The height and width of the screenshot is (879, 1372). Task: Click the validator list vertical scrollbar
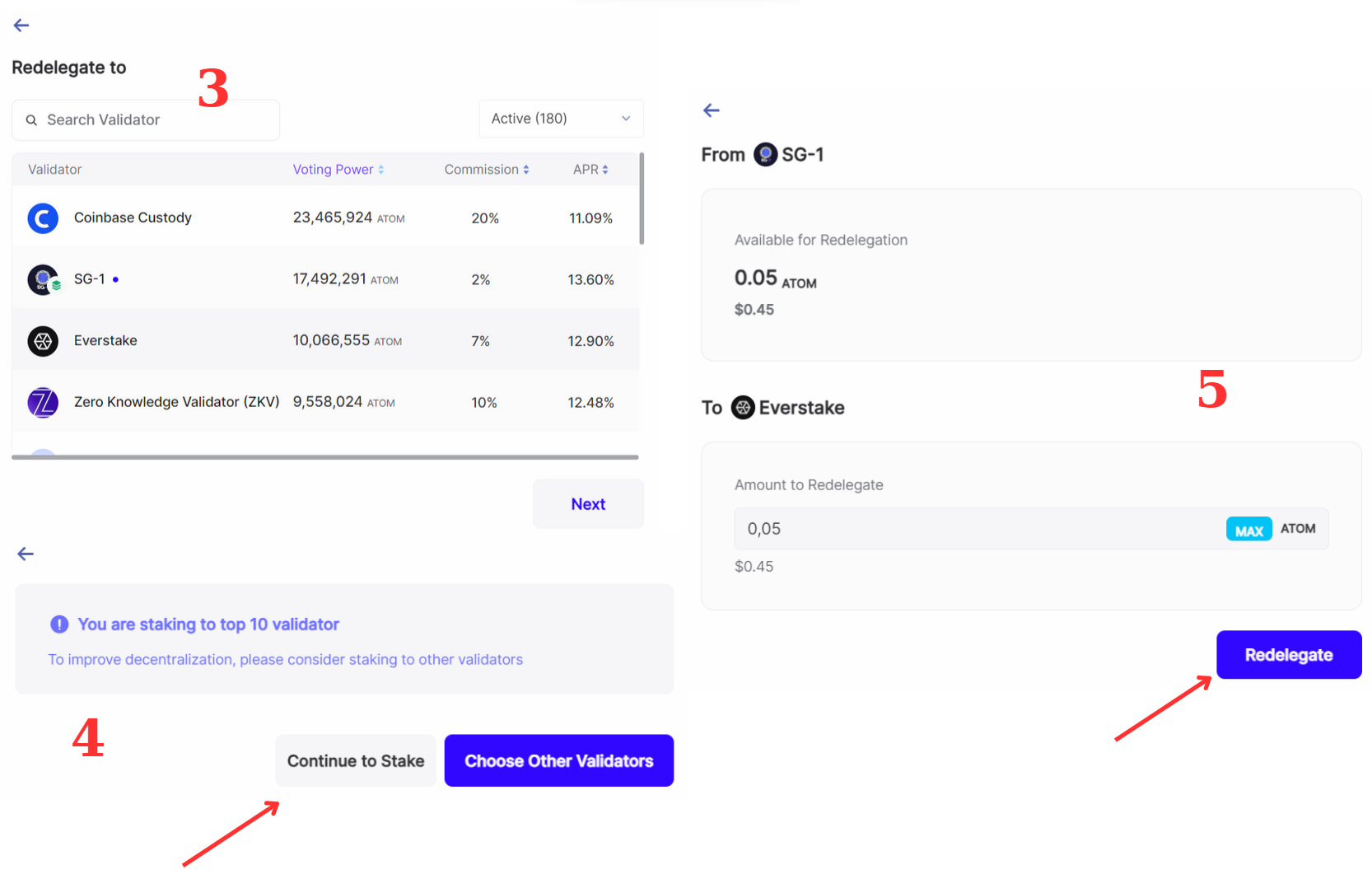[642, 199]
